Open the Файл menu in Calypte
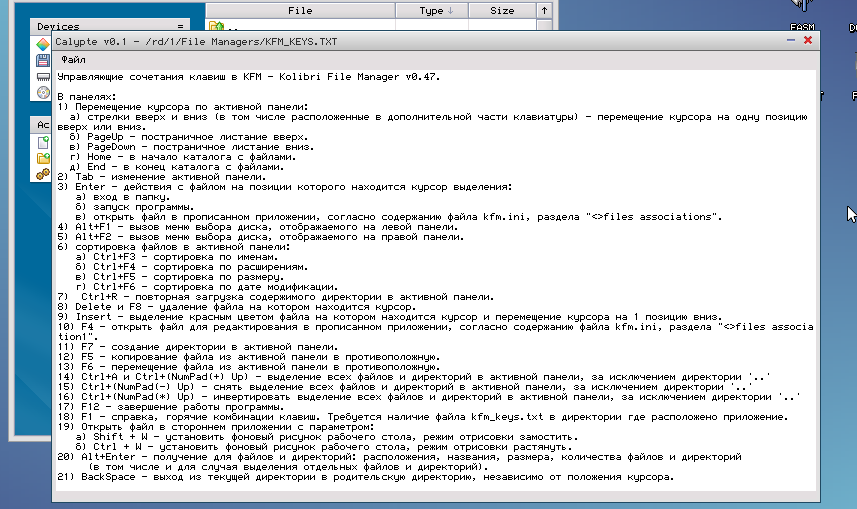 73,60
